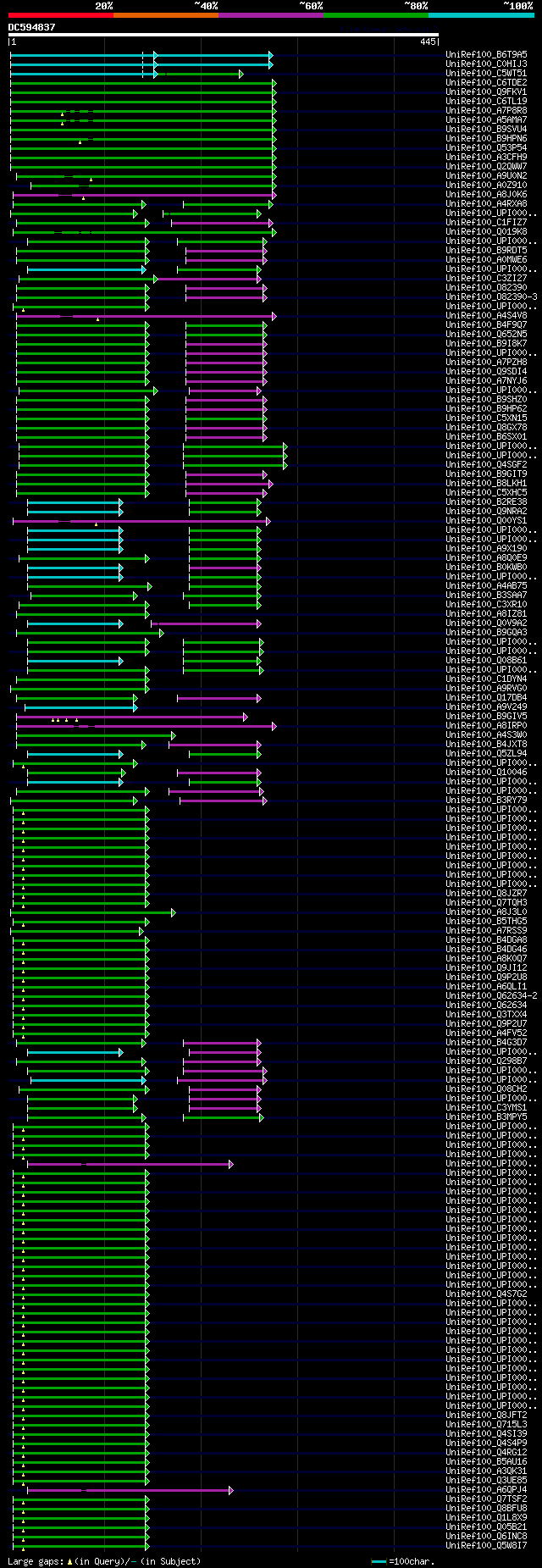Click the label UniRef100_A4FV52
This screenshot has width=542, height=1568.
[486, 1033]
